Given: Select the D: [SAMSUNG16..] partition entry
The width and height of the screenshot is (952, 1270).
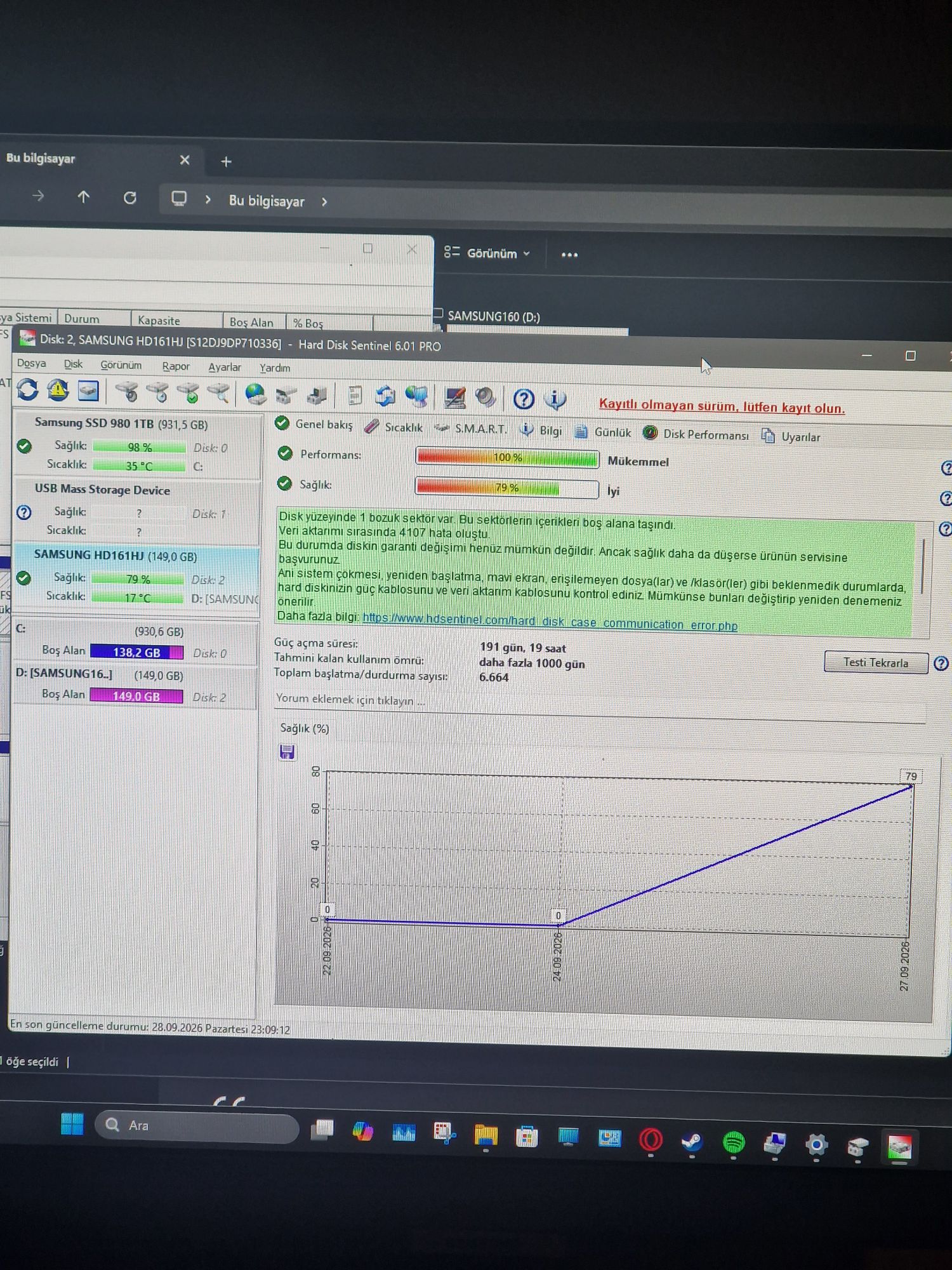Looking at the screenshot, I should point(135,685).
